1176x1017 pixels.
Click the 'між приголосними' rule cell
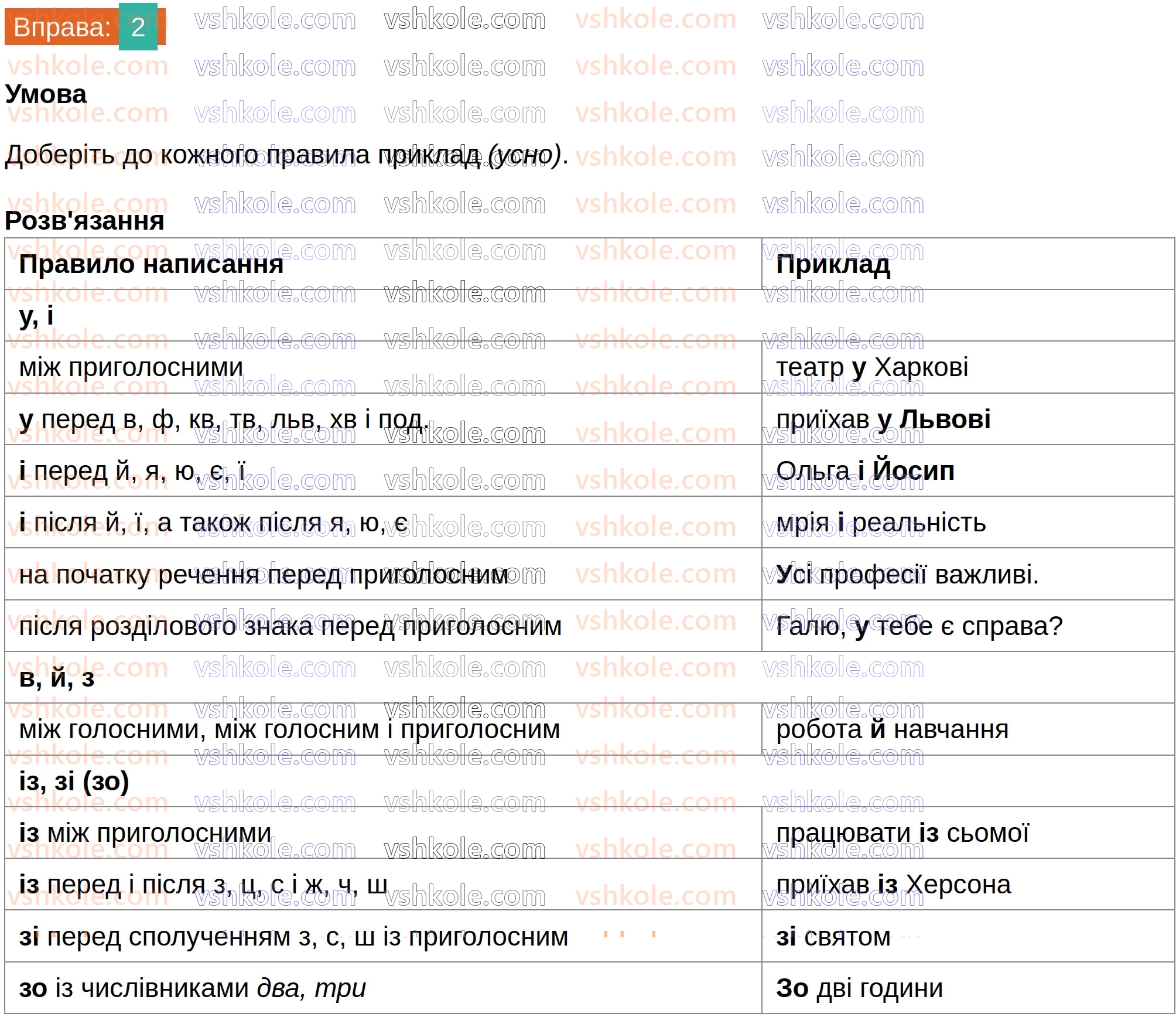[x=131, y=367]
